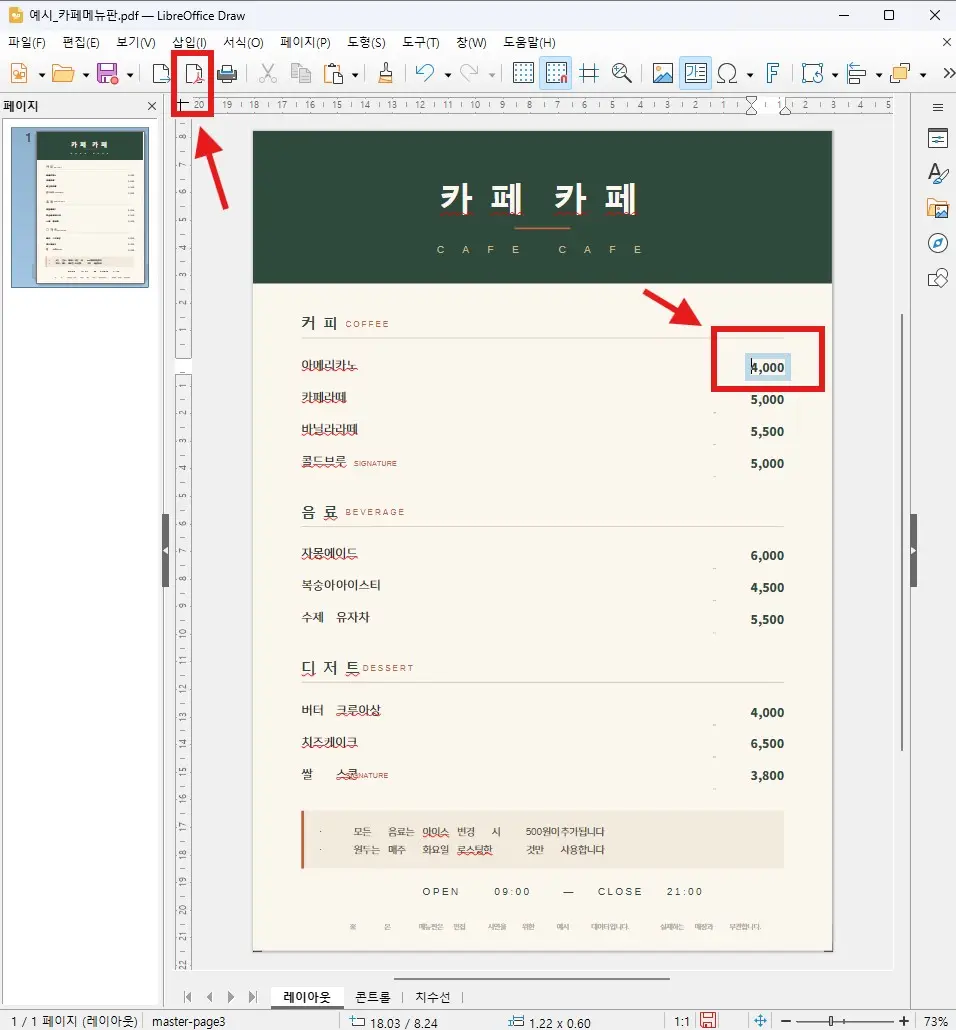Click the New document icon
Viewport: 956px width, 1030px height.
[18, 73]
